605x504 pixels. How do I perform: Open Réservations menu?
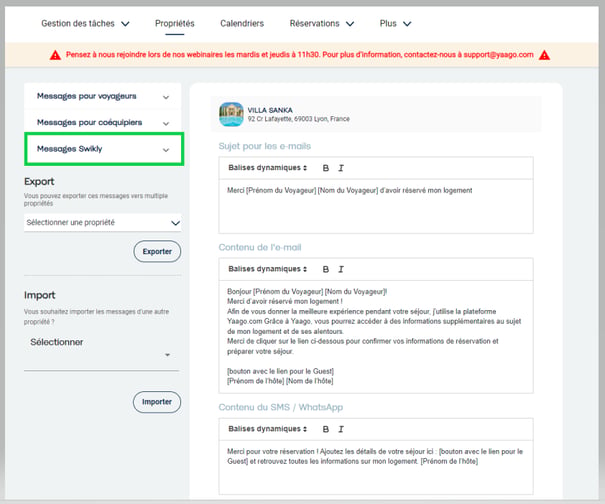[322, 24]
